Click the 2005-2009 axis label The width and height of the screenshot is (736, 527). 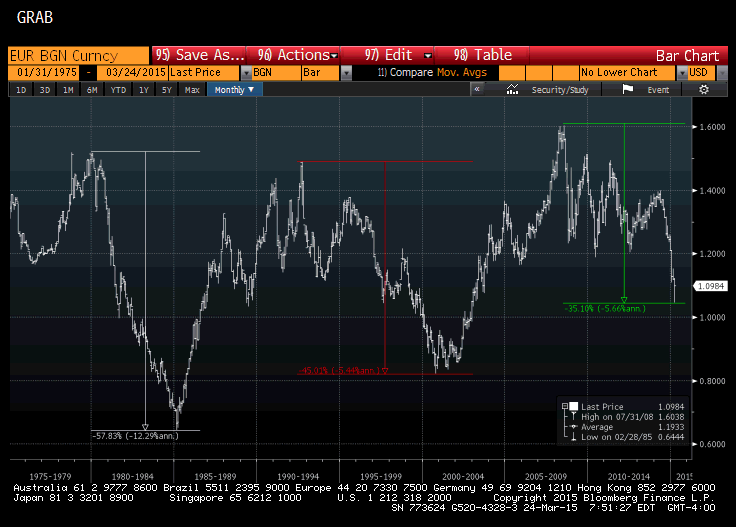546,476
